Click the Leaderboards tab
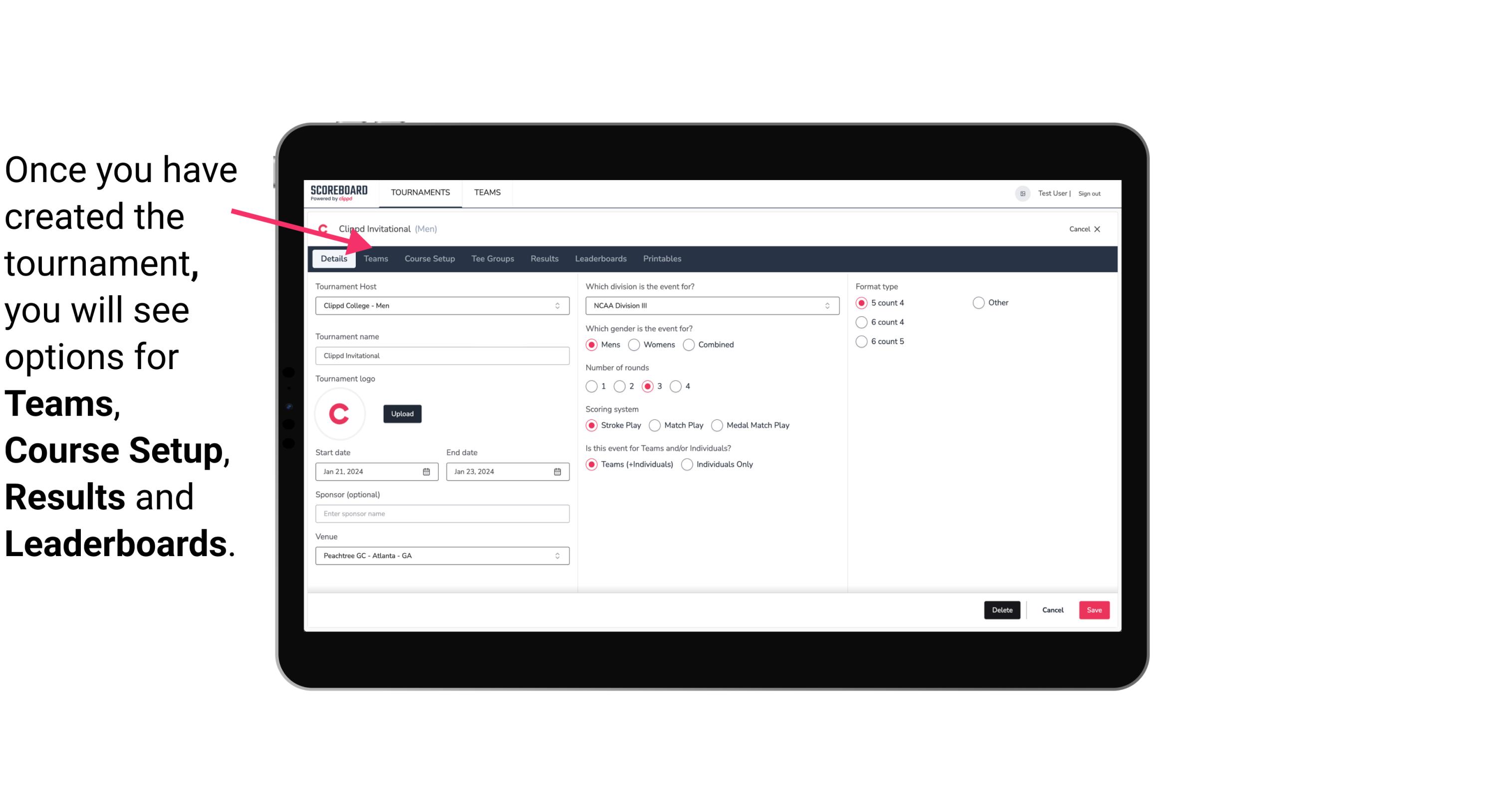Screen dimensions: 1510x812 click(x=601, y=258)
